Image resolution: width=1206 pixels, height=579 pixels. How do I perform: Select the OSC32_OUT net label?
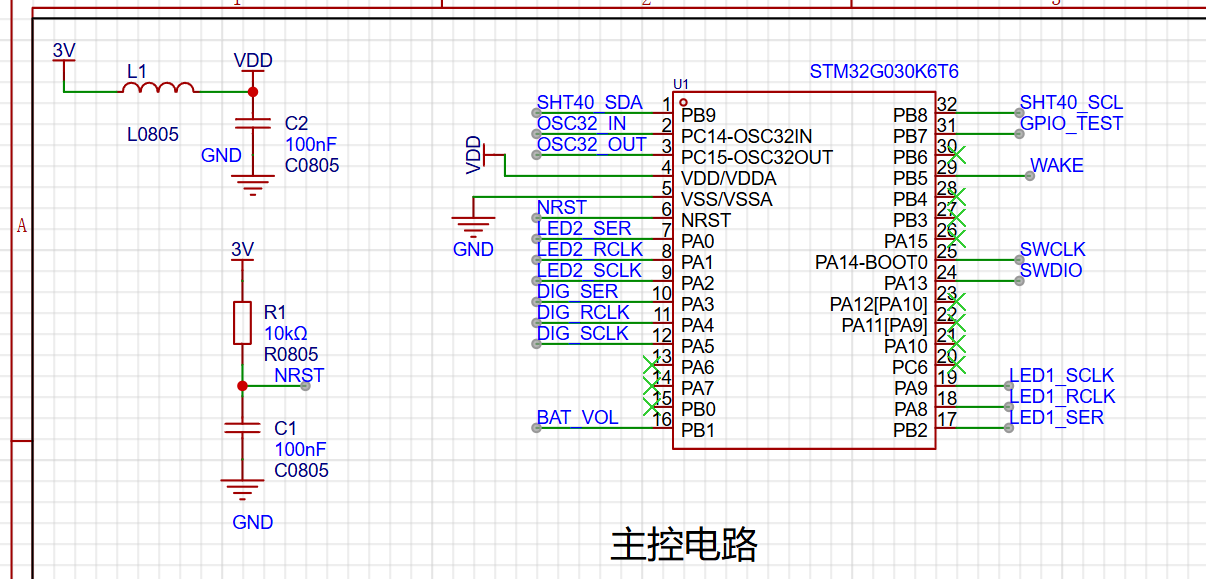(x=591, y=144)
